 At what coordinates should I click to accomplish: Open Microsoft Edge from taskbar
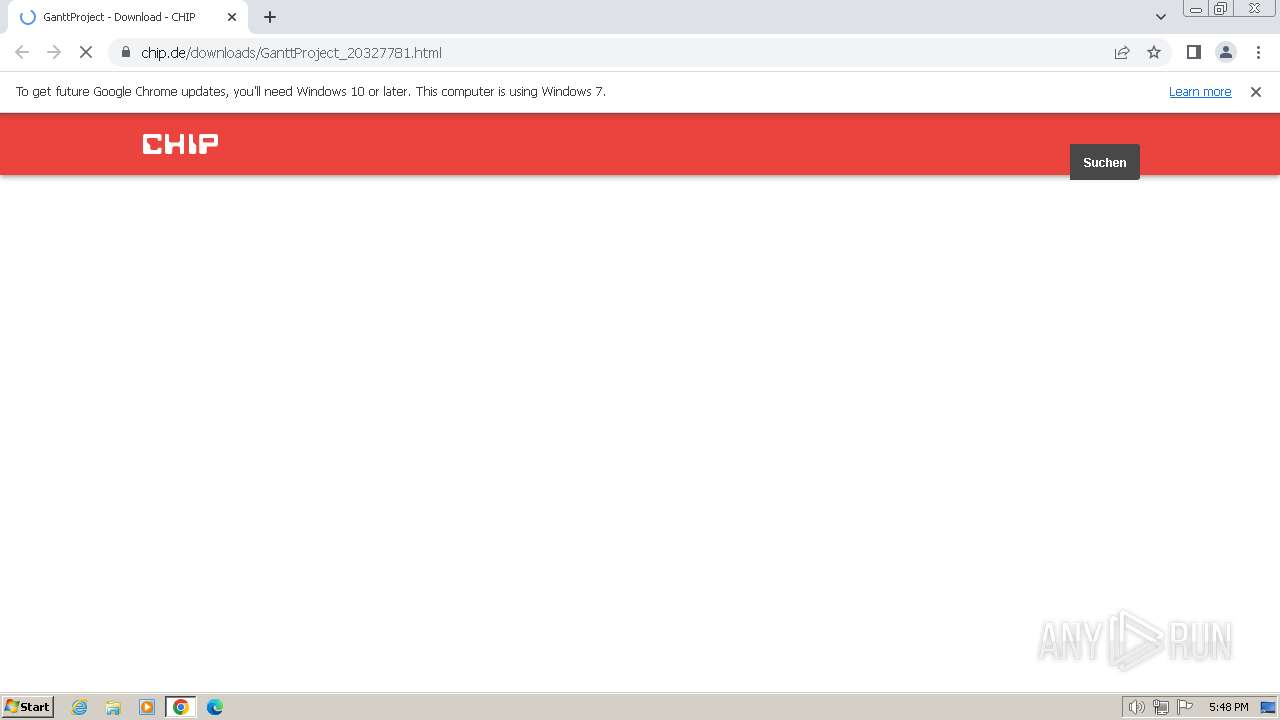[x=215, y=707]
